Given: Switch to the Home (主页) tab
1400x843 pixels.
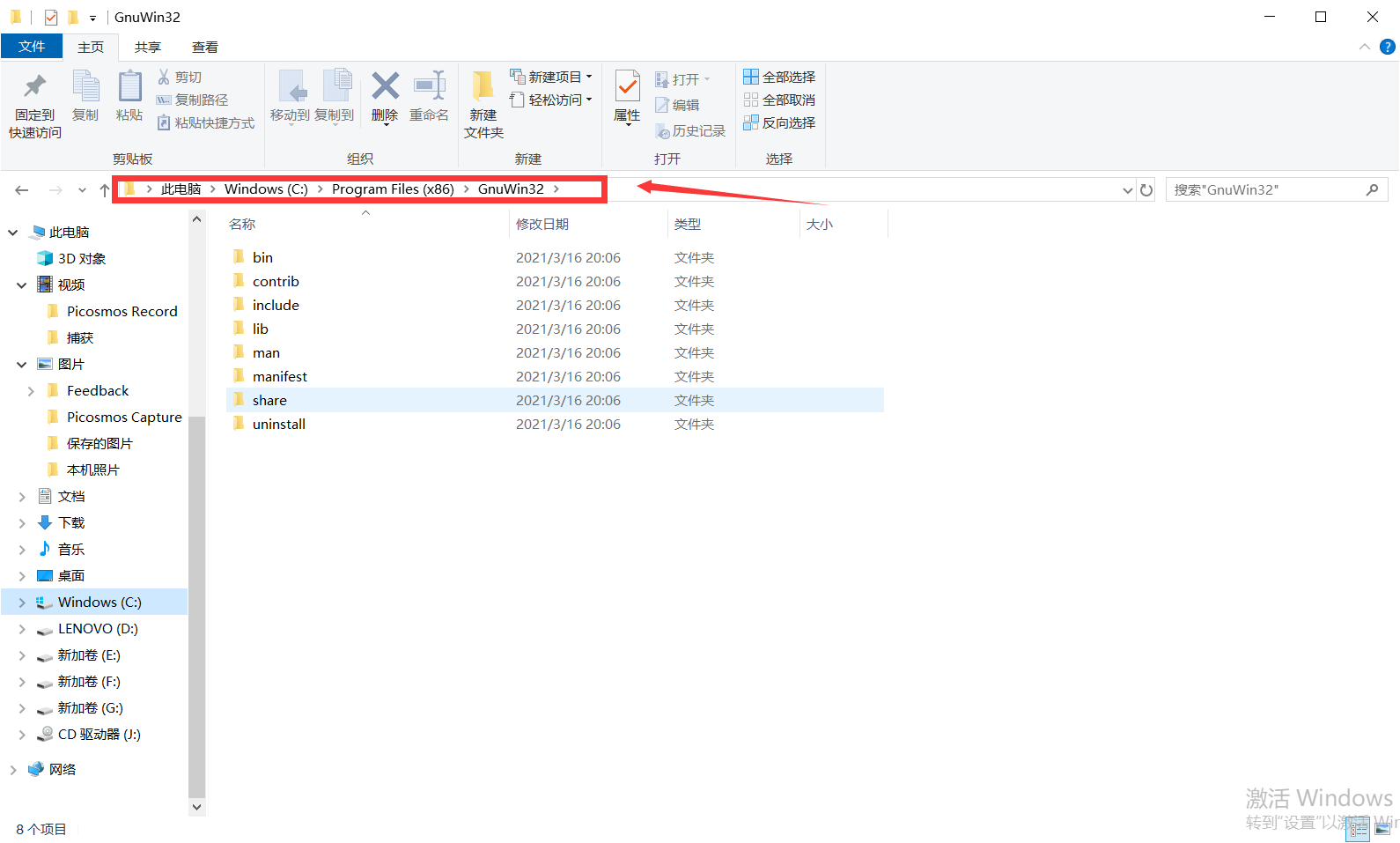Looking at the screenshot, I should point(91,48).
